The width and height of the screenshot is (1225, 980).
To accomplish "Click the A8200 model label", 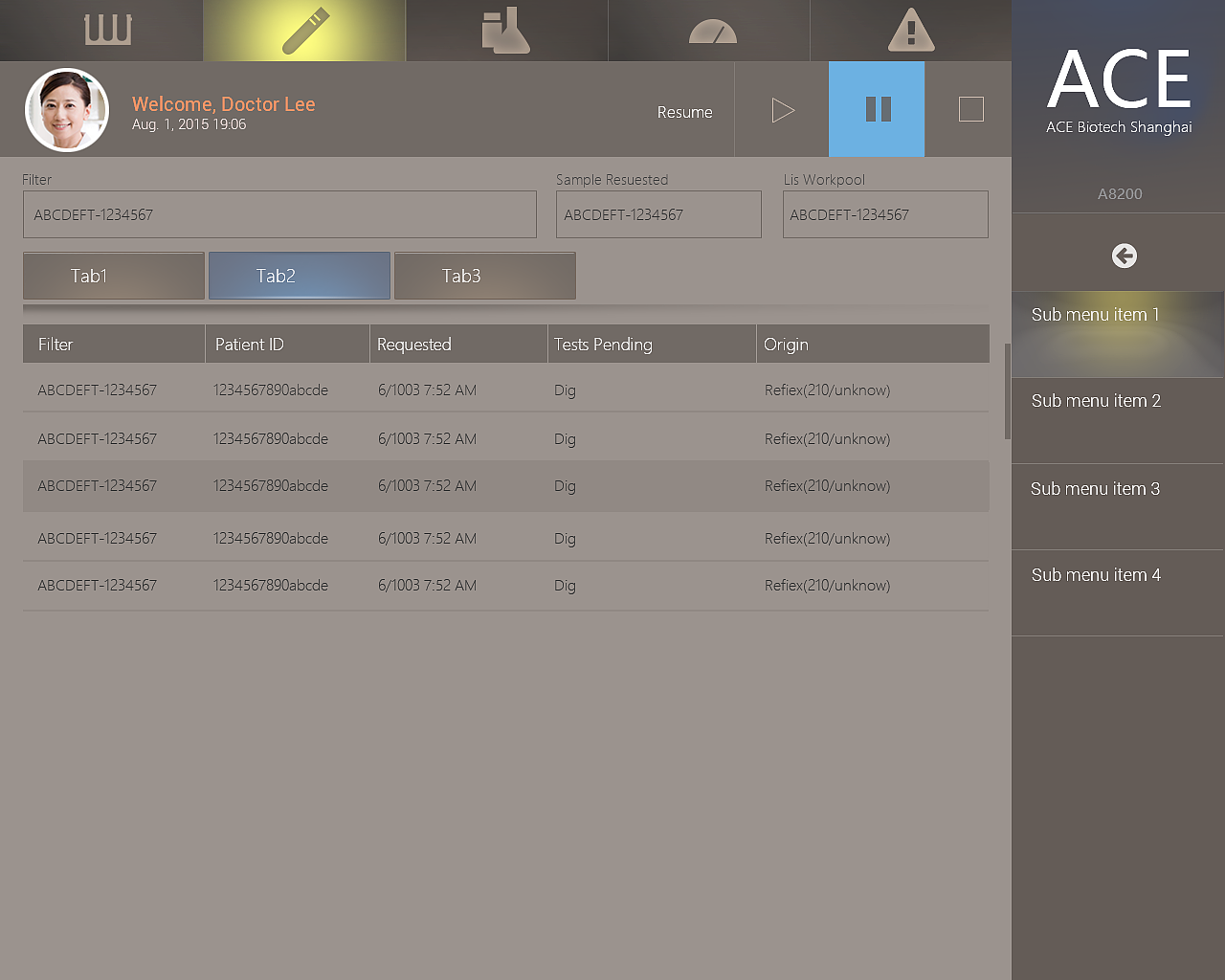I will [1120, 193].
